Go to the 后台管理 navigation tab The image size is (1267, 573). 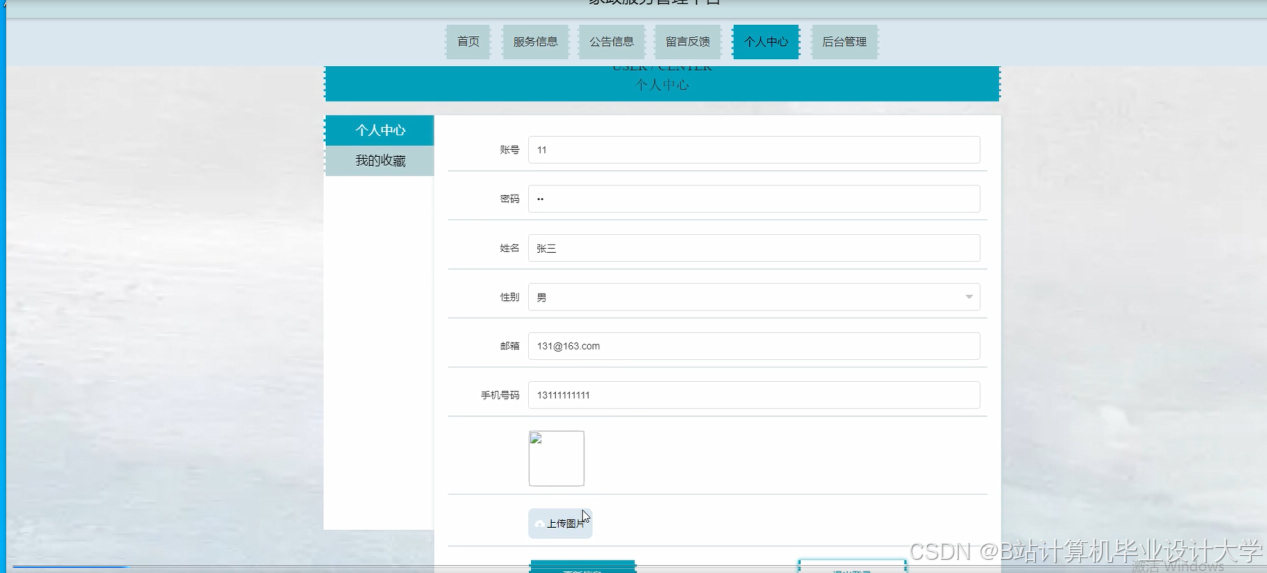(x=844, y=42)
